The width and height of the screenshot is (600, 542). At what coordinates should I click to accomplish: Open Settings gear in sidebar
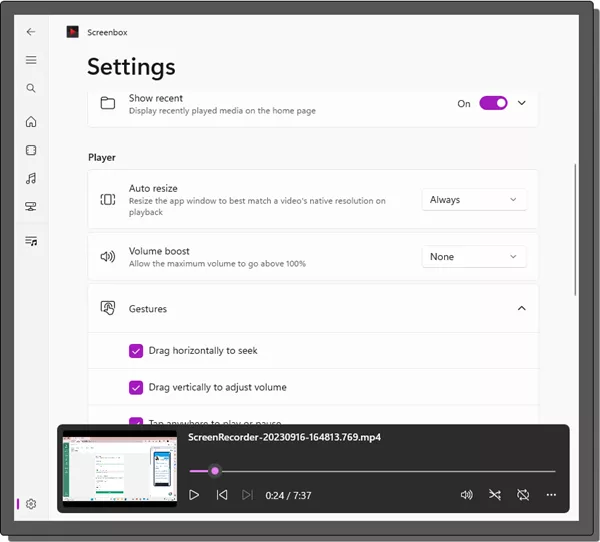coord(31,504)
